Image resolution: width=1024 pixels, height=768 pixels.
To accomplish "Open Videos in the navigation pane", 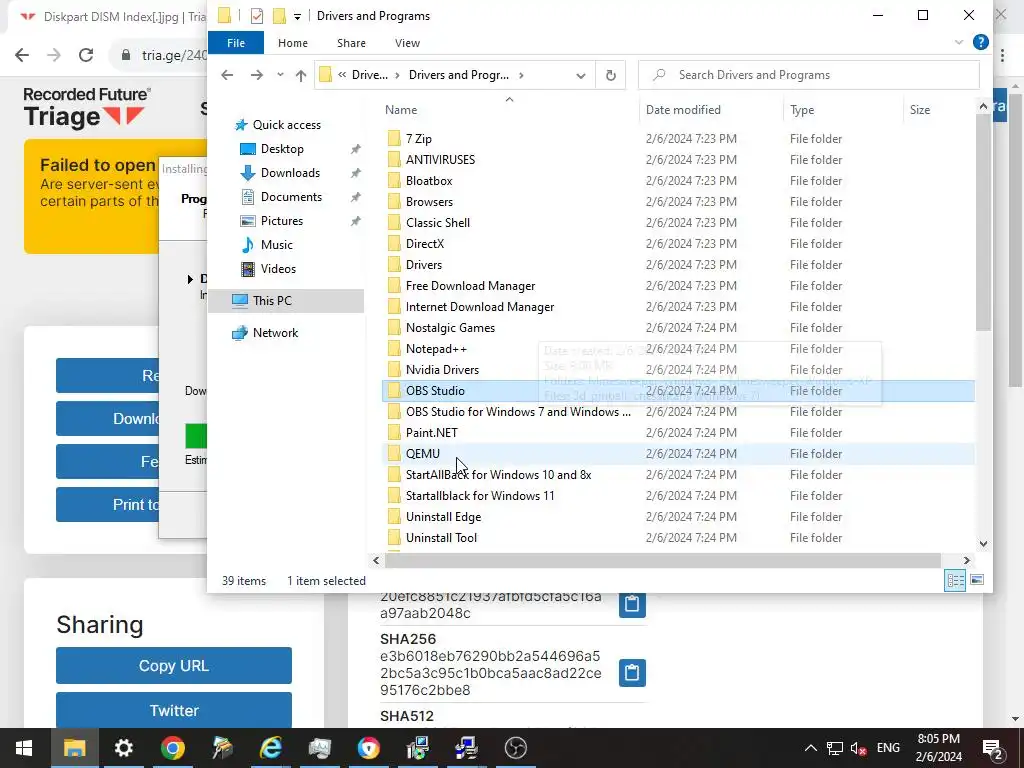I will pos(278,269).
